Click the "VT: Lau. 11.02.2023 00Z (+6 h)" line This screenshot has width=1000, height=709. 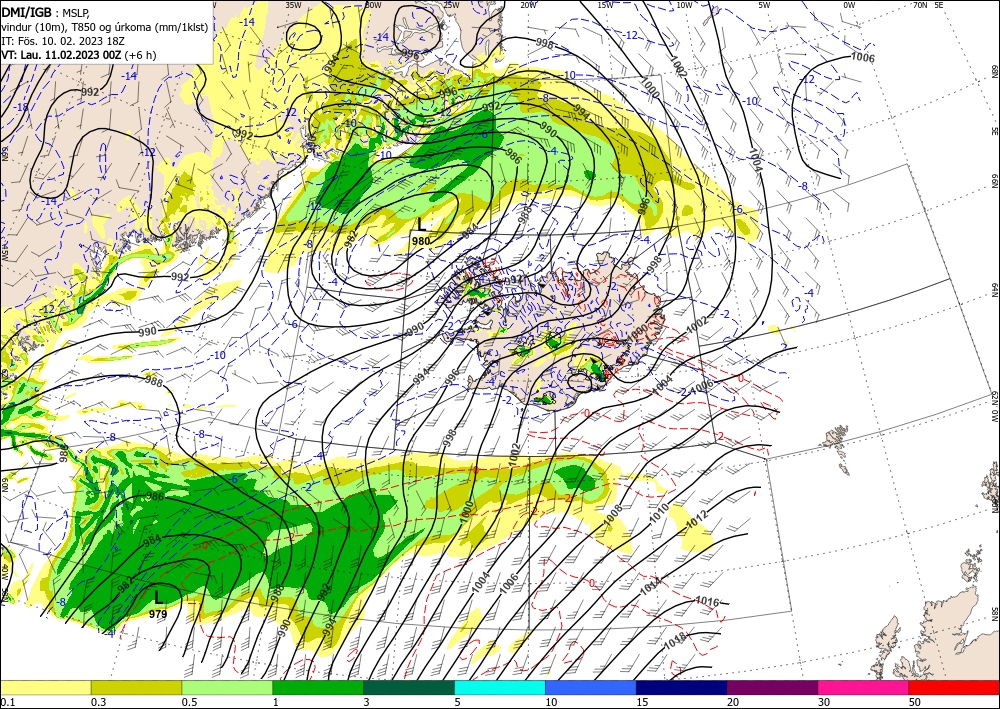[78, 55]
